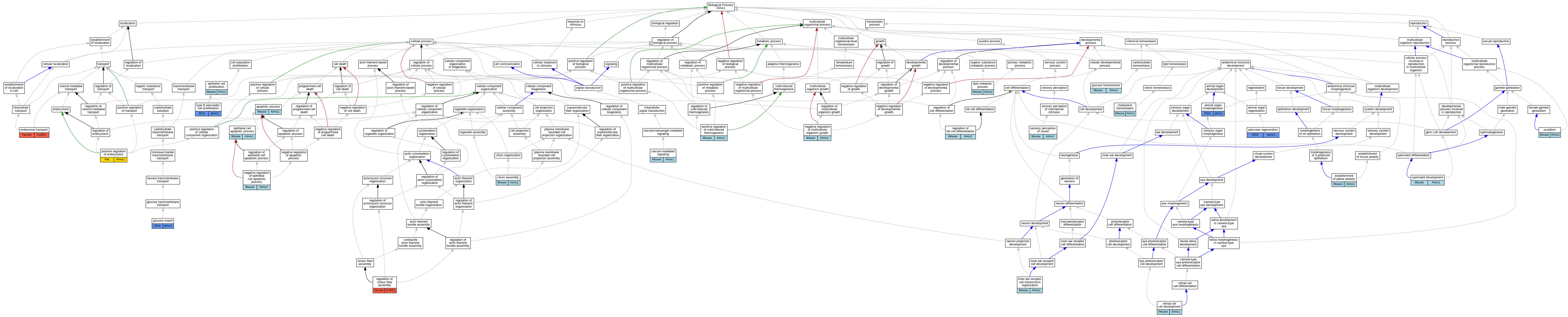Select the 'second-messenger-mediated signaling' node
Viewport: 1568px width, 317px height.
tap(663, 132)
